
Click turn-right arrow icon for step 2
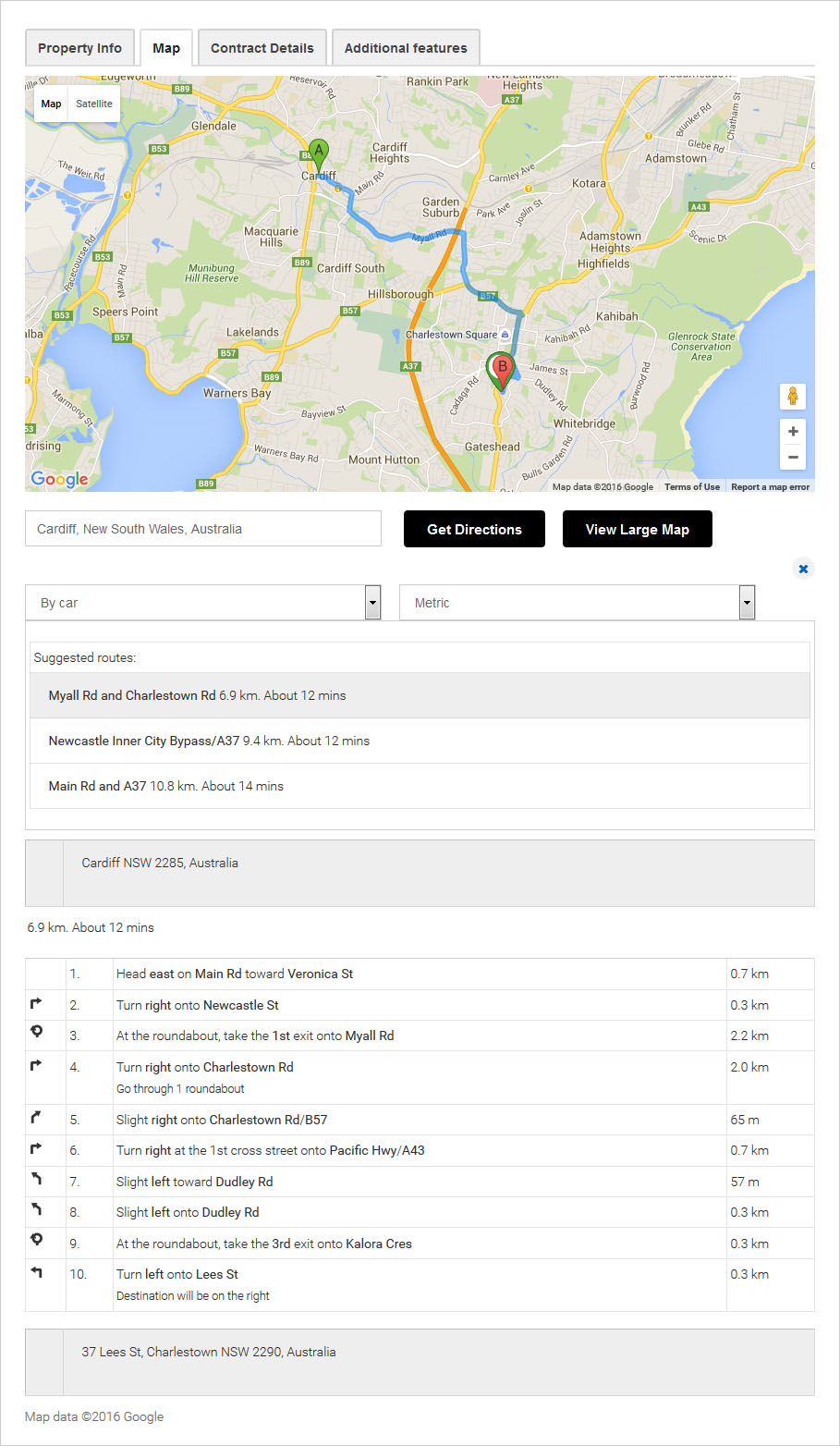(x=36, y=1003)
